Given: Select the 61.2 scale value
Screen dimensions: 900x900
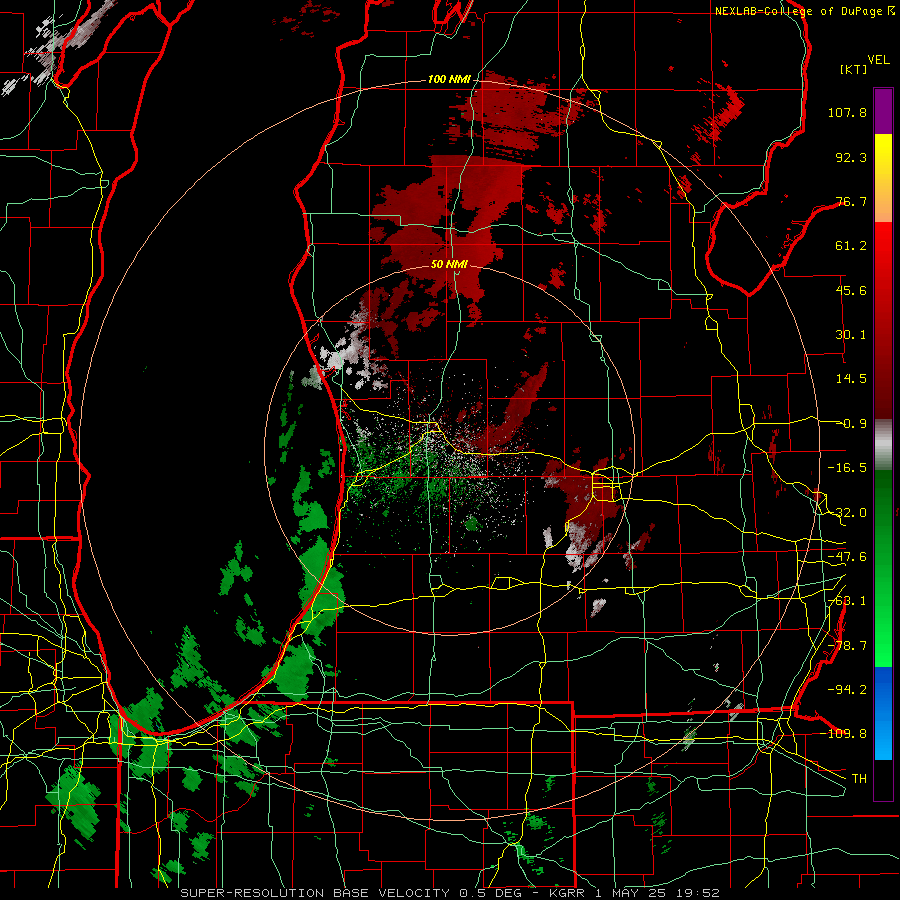Looking at the screenshot, I should (x=851, y=246).
